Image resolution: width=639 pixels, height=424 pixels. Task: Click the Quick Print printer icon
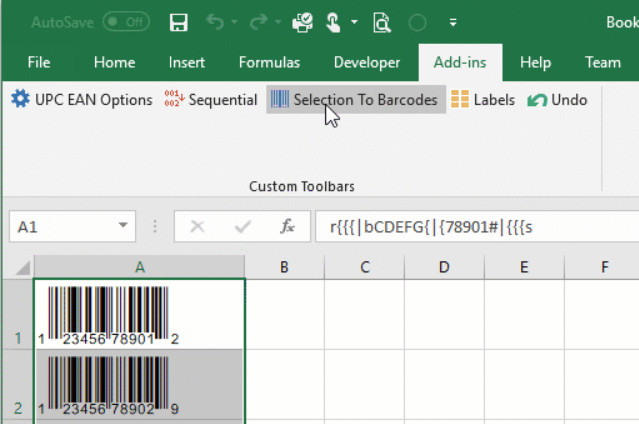pos(302,22)
